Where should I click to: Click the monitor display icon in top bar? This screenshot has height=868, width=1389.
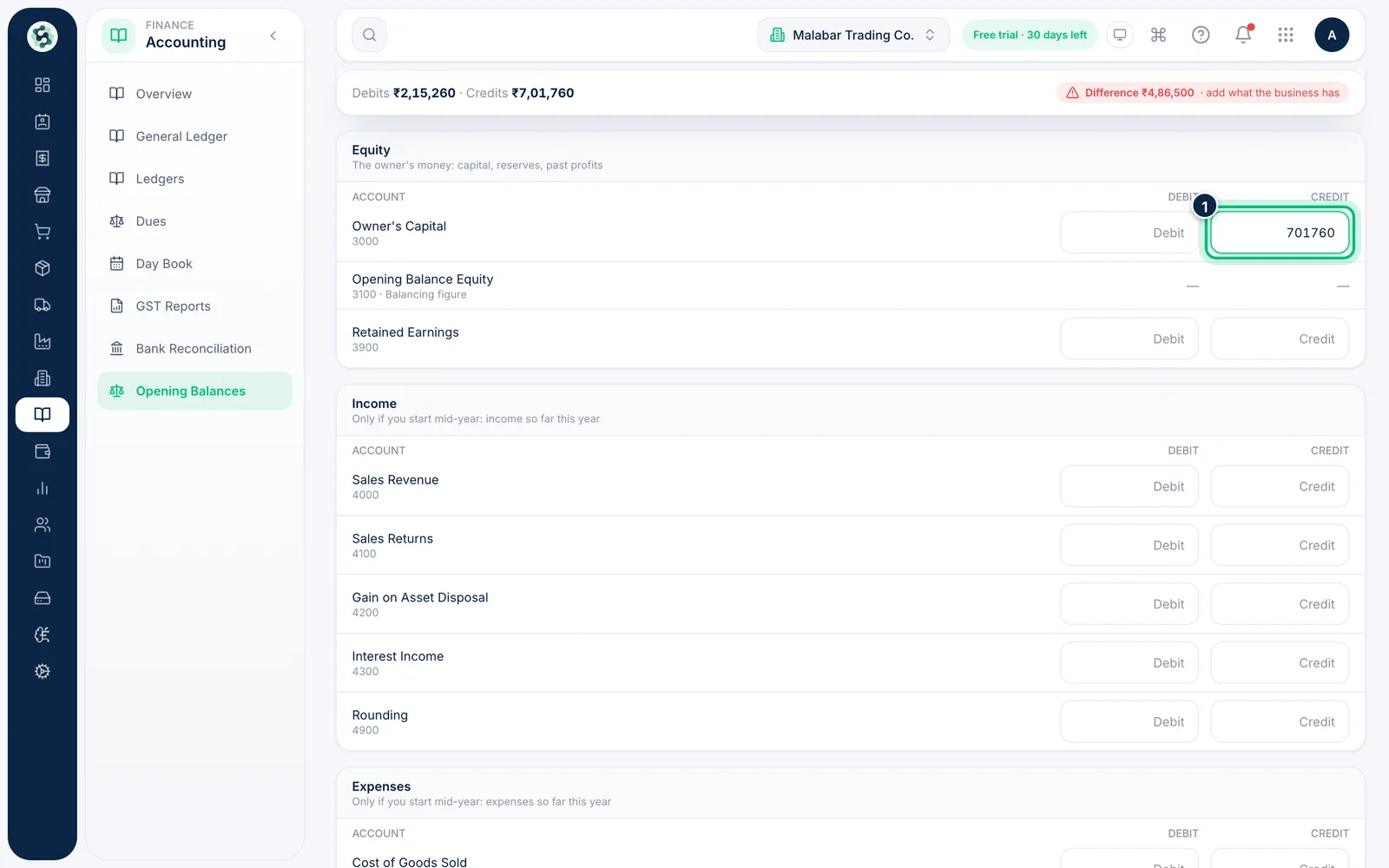[x=1120, y=35]
